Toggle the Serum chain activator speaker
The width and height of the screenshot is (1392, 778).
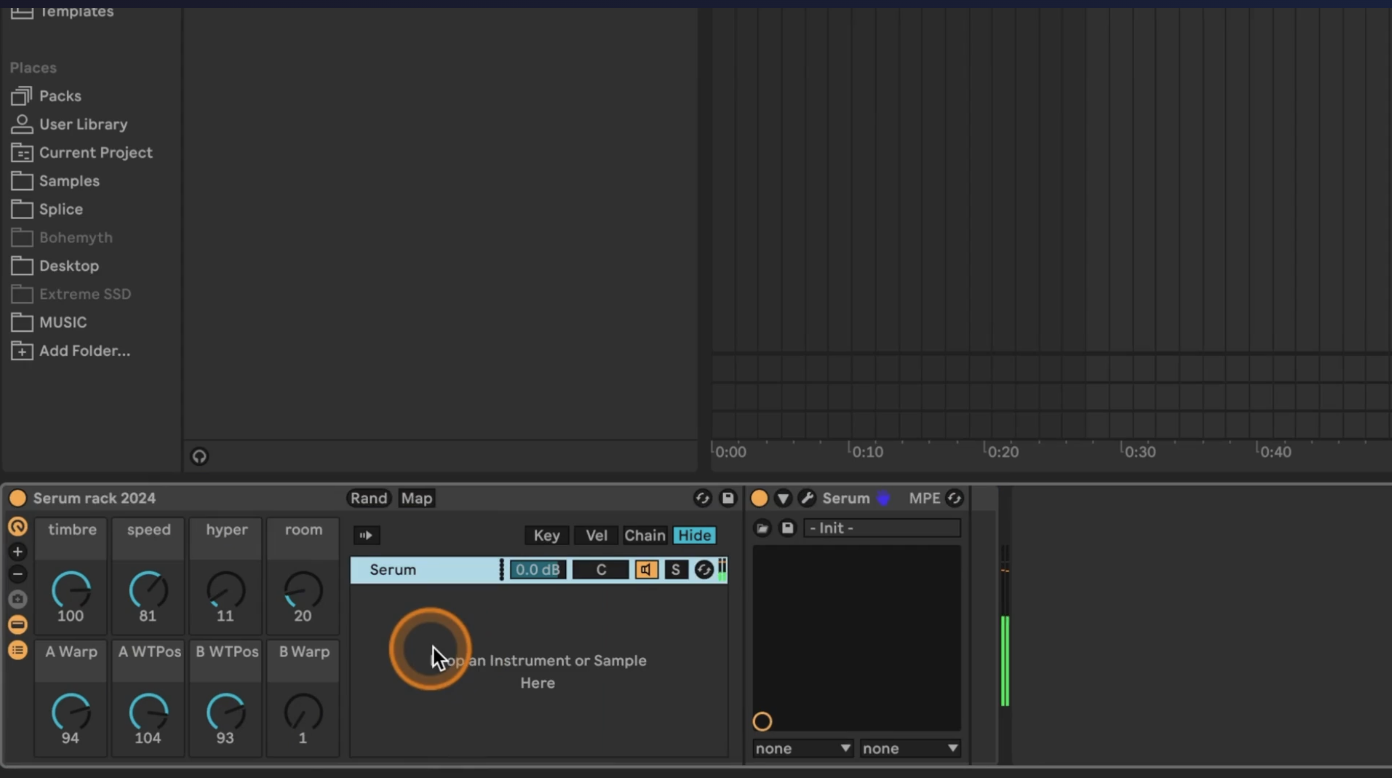(646, 570)
